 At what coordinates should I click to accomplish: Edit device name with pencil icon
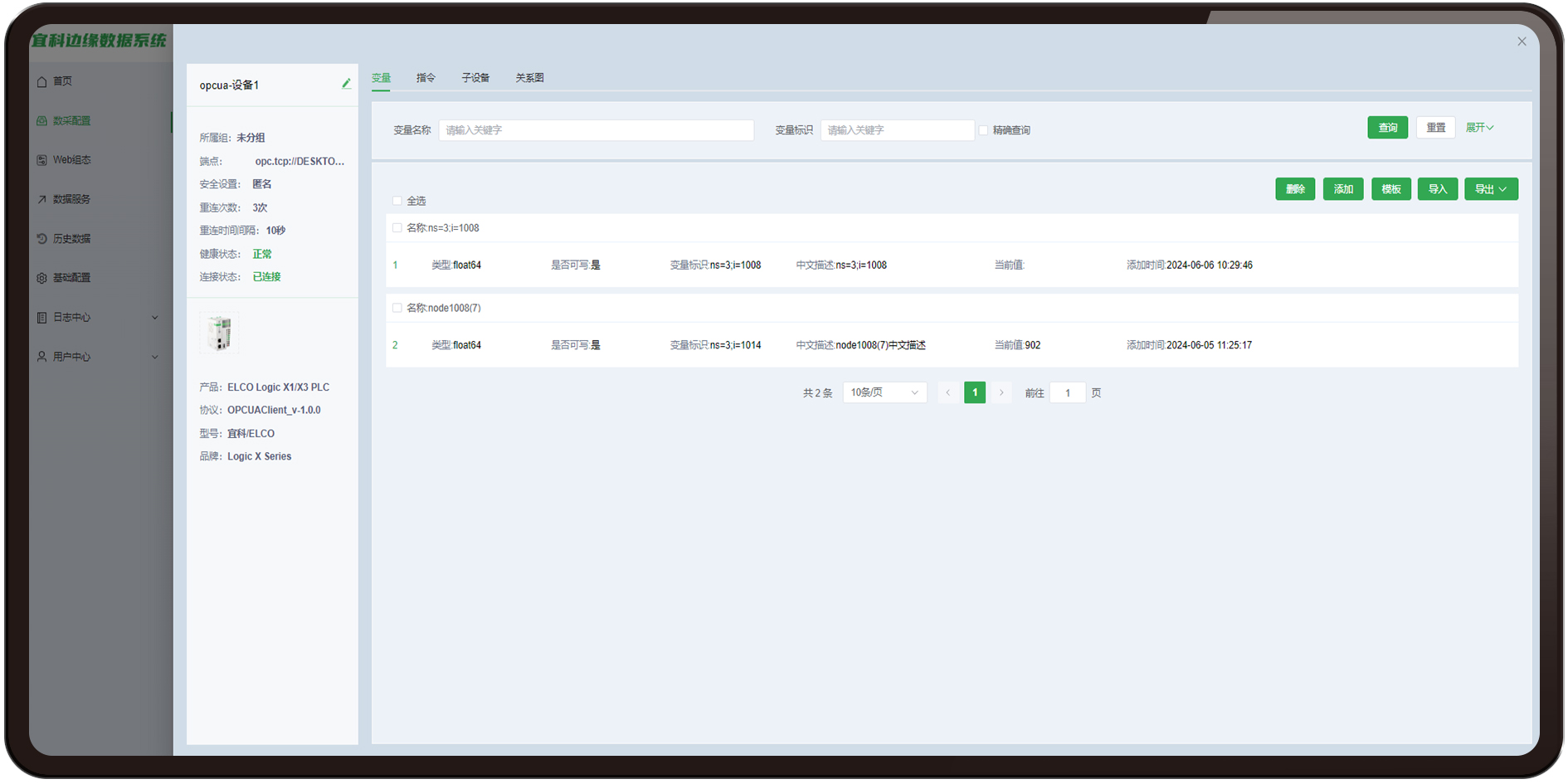coord(346,84)
